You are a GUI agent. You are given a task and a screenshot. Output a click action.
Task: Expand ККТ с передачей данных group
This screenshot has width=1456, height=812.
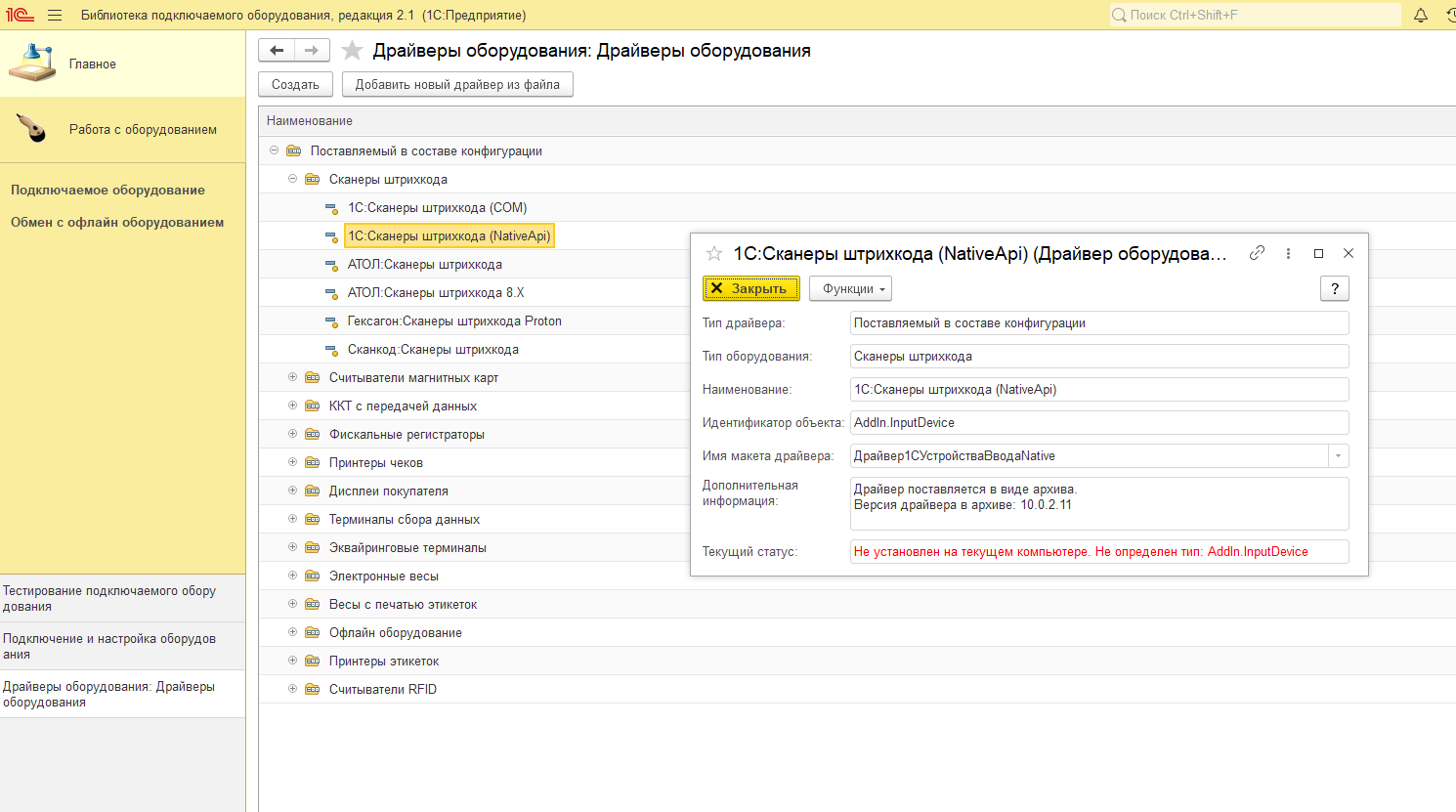[x=292, y=406]
